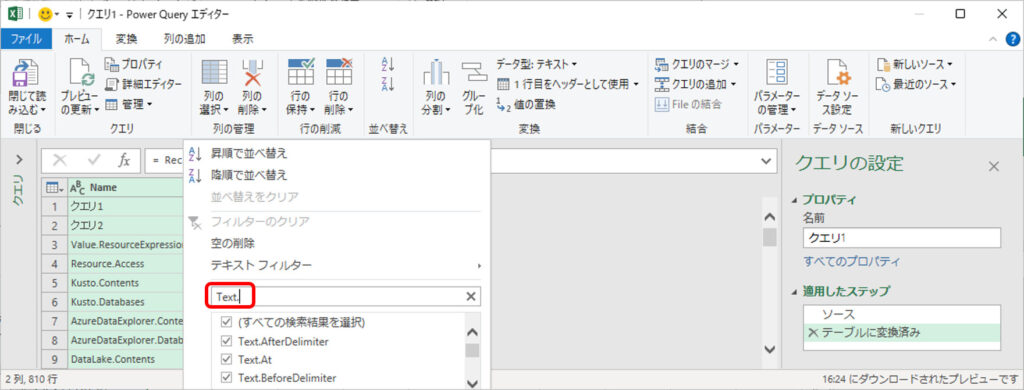Screen dimensions: 1024x390
Task: Sort descending using the Z-A ribbon icon
Action: point(388,84)
